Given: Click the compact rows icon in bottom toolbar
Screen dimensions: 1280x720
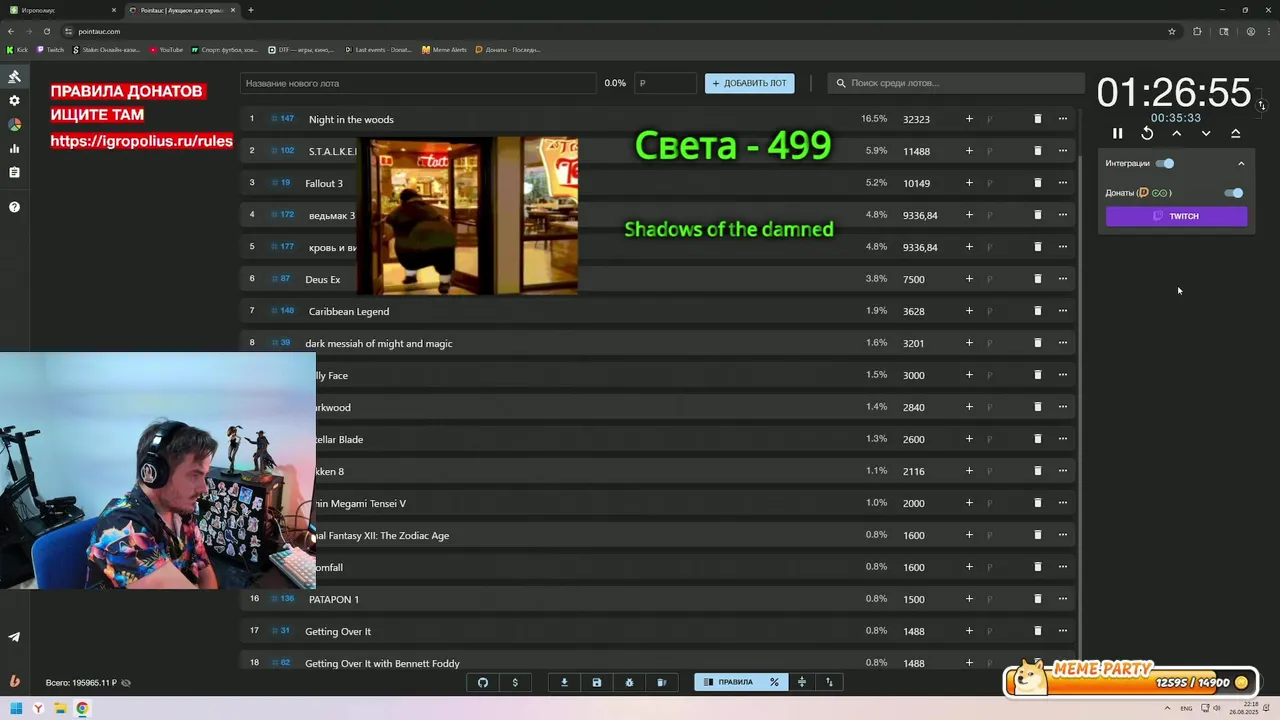Looking at the screenshot, I should click(802, 682).
